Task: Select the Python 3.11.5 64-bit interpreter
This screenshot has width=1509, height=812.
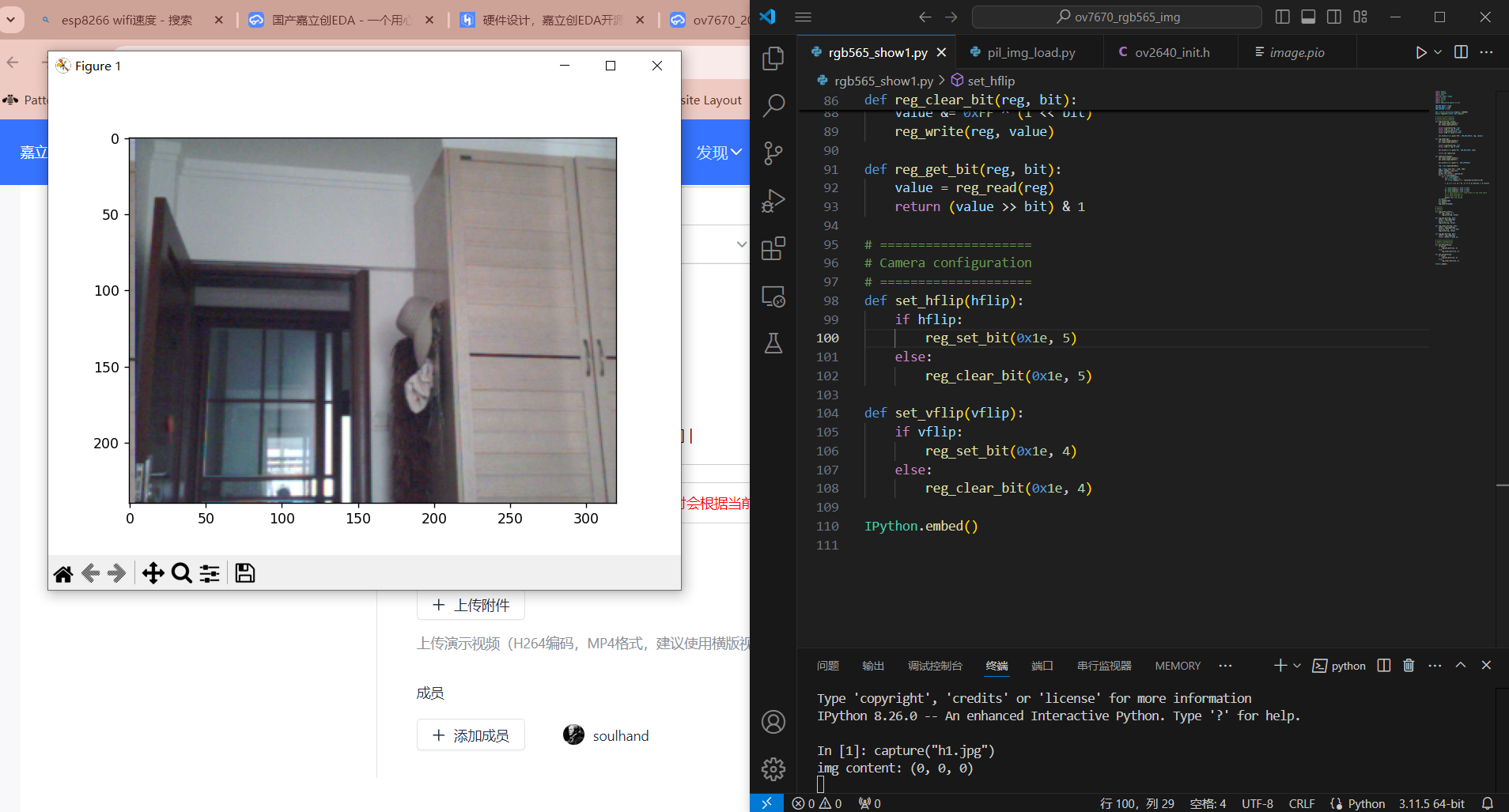Action: tap(1431, 803)
